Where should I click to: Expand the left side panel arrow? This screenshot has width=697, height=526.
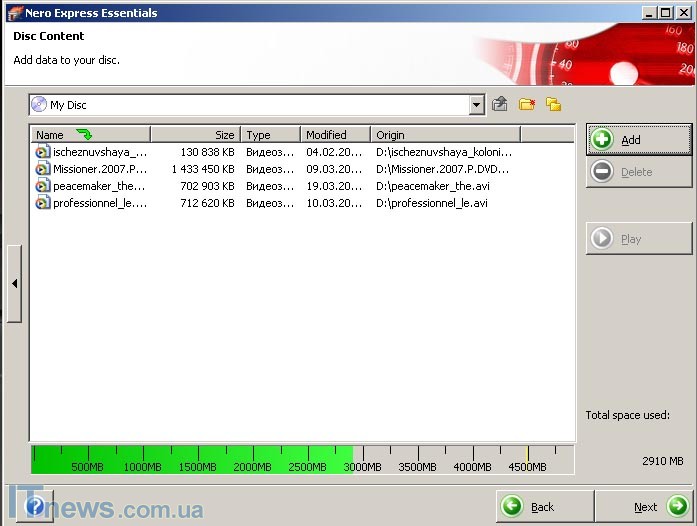(14, 284)
